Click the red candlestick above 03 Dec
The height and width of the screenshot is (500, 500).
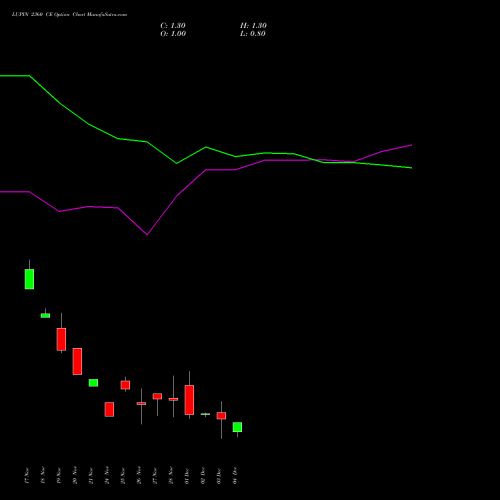coord(221,415)
